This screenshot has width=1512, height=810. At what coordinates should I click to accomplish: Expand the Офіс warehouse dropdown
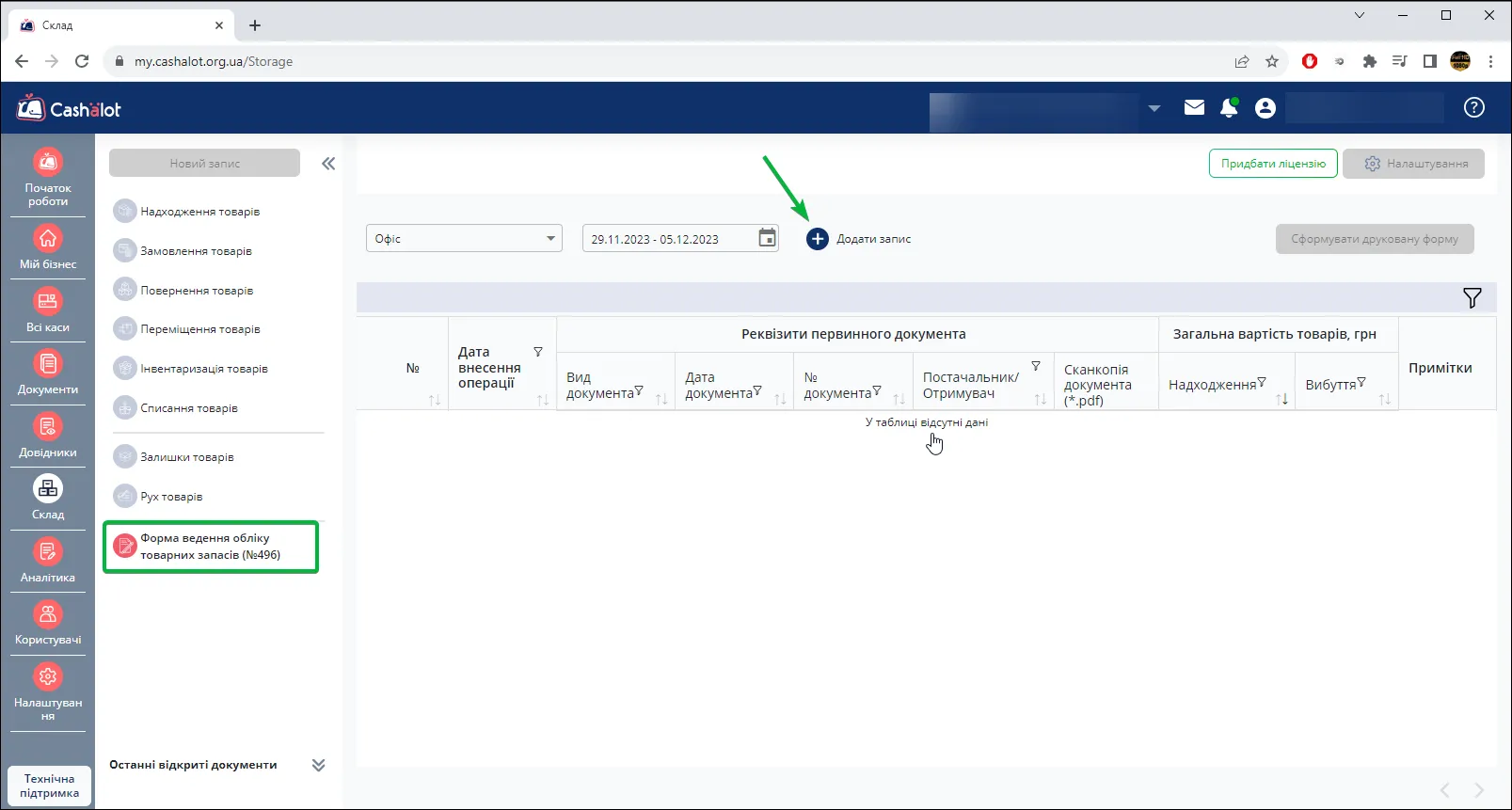coord(464,238)
